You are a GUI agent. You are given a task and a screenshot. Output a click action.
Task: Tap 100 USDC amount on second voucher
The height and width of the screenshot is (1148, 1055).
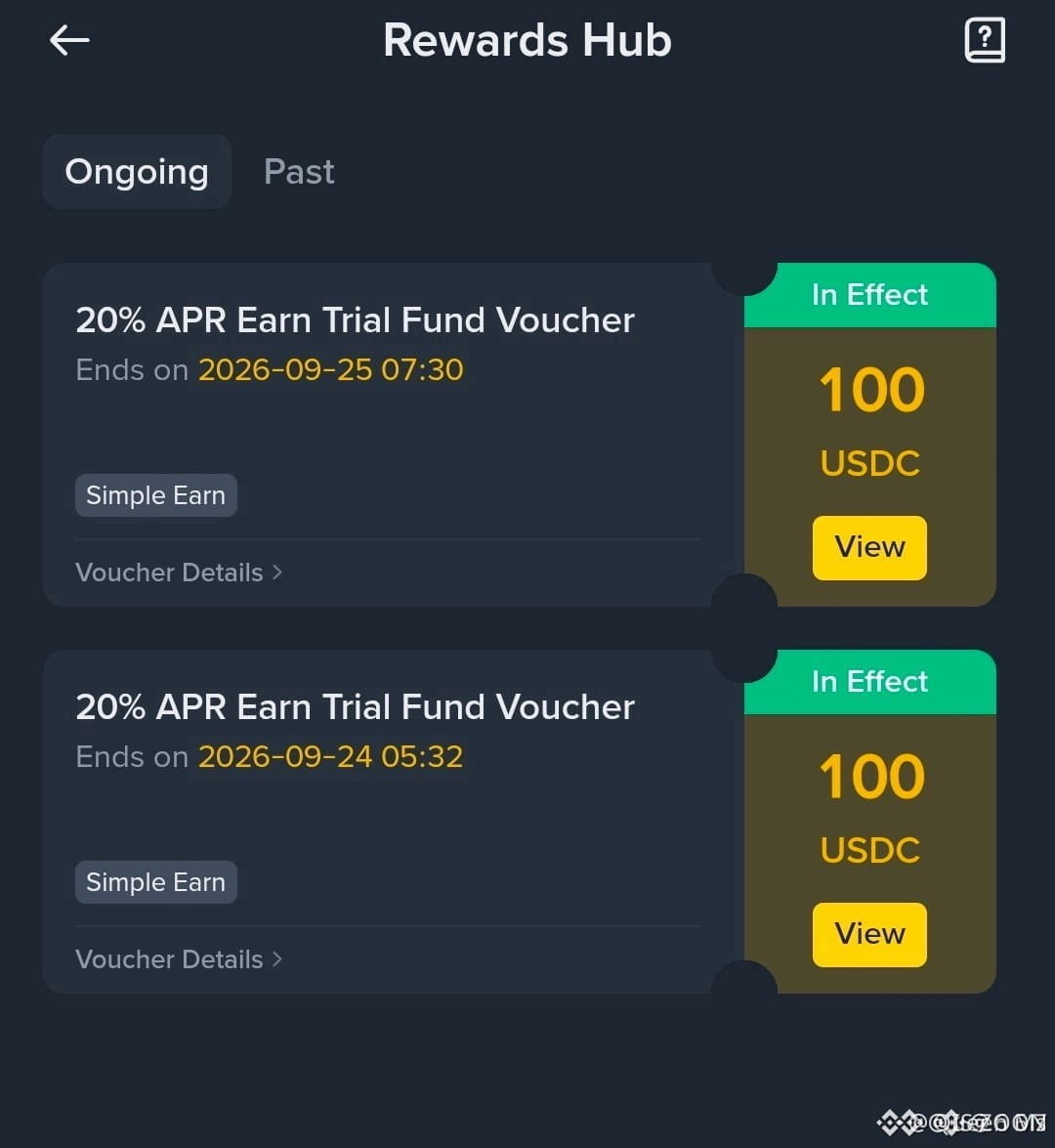tap(870, 808)
